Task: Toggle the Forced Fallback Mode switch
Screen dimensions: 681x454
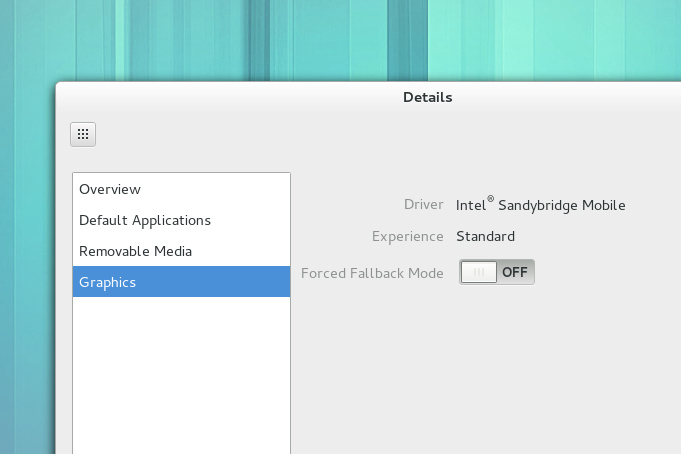Action: coord(497,272)
